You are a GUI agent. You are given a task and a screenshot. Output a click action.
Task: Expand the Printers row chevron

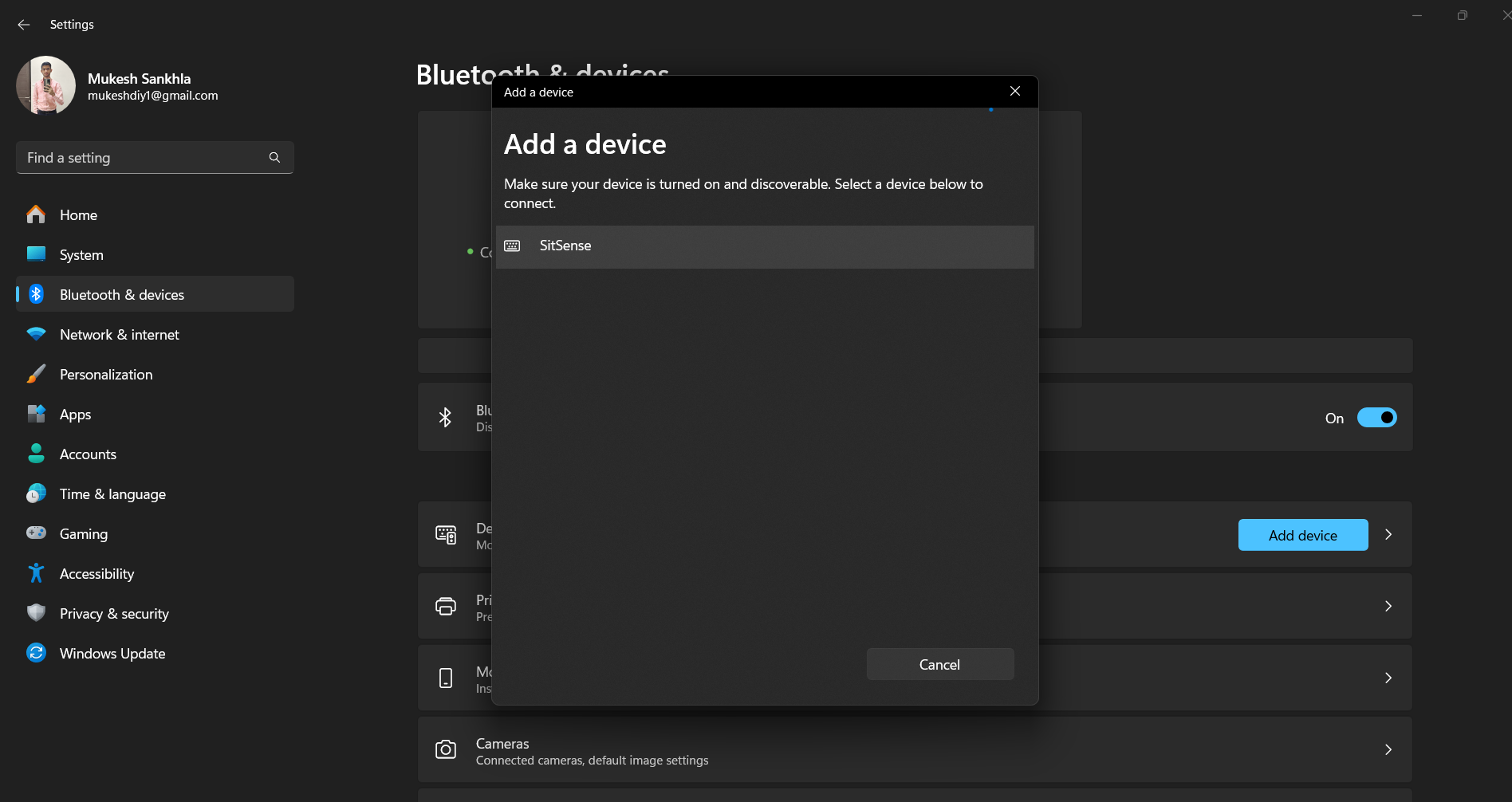[1388, 606]
